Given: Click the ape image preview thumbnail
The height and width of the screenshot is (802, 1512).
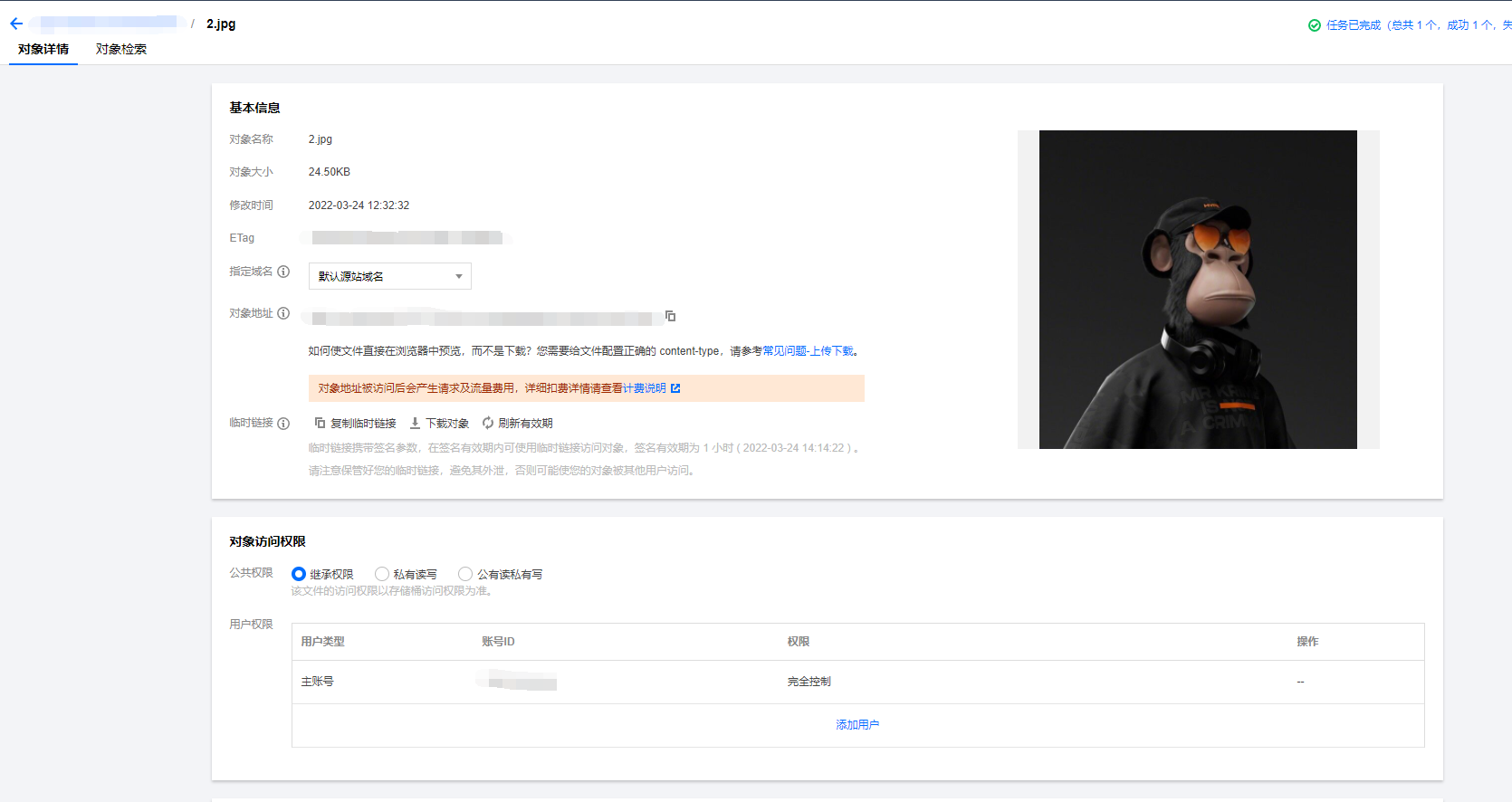Looking at the screenshot, I should point(1198,290).
